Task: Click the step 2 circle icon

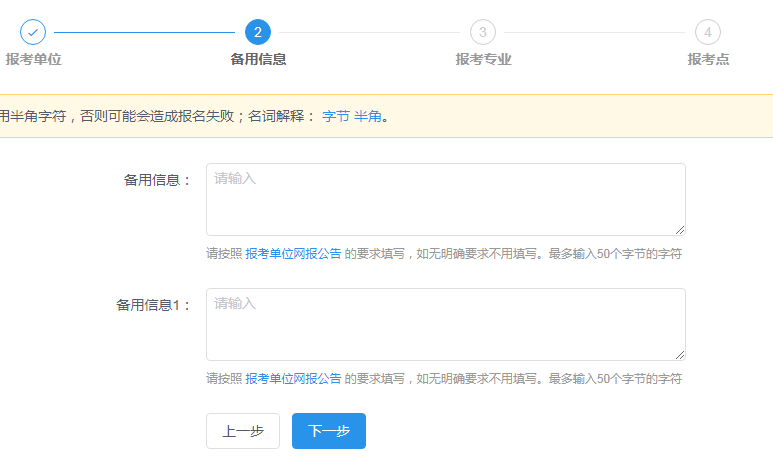Action: 258,32
